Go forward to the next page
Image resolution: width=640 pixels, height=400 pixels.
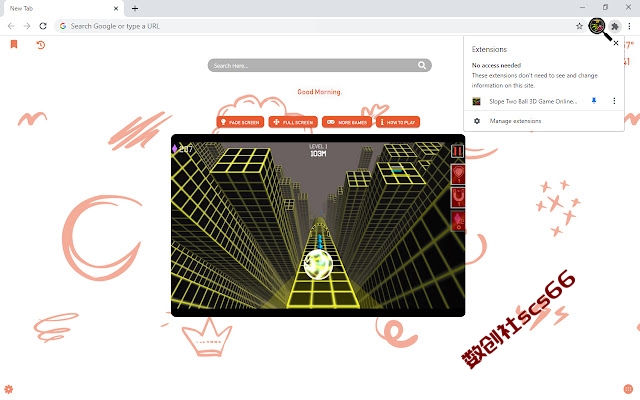pos(27,26)
